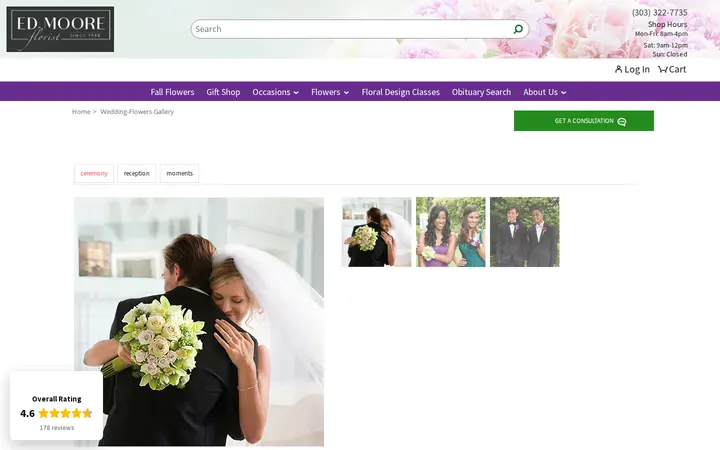Click the shopping cart icon
This screenshot has width=720, height=450.
pos(663,69)
